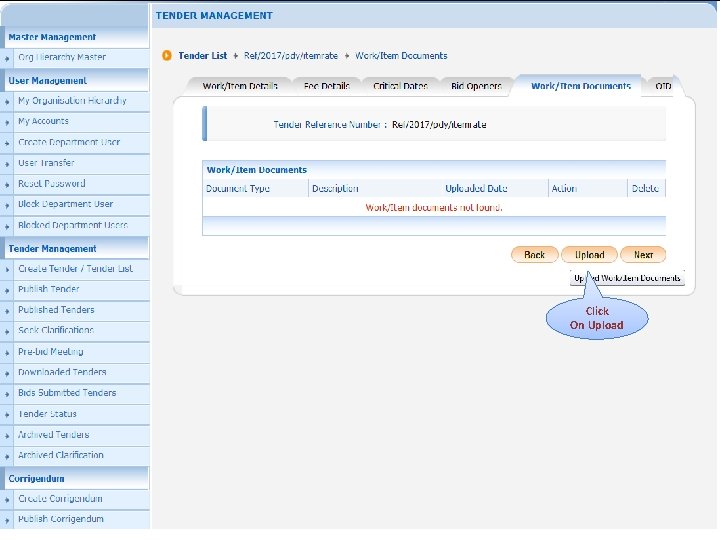Image resolution: width=720 pixels, height=540 pixels.
Task: Click arrow icon beside Tender Status
Action: tap(7, 415)
